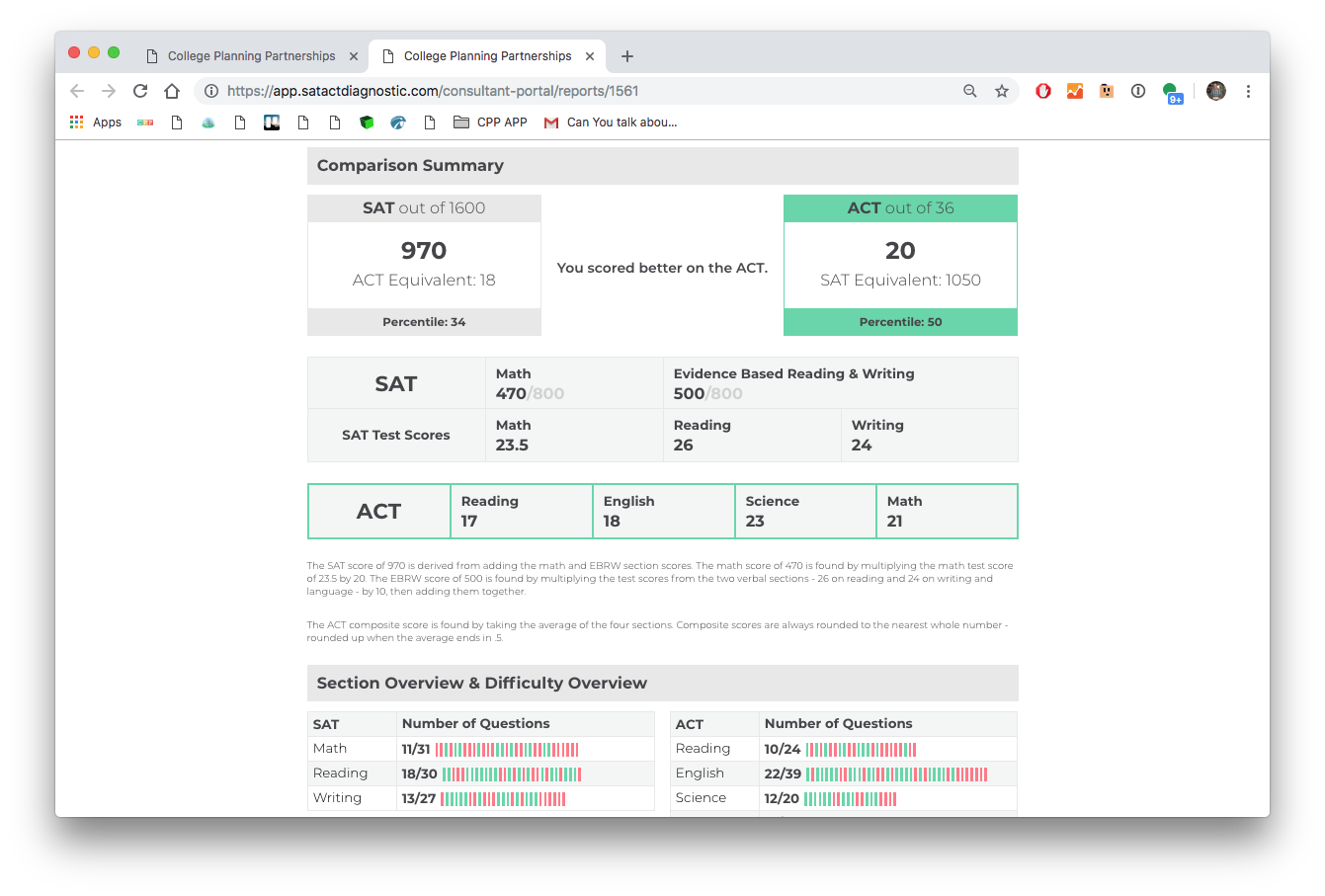Click the SAT Writing 13/27 question bar
Image resolution: width=1325 pixels, height=896 pixels.
coord(503,799)
